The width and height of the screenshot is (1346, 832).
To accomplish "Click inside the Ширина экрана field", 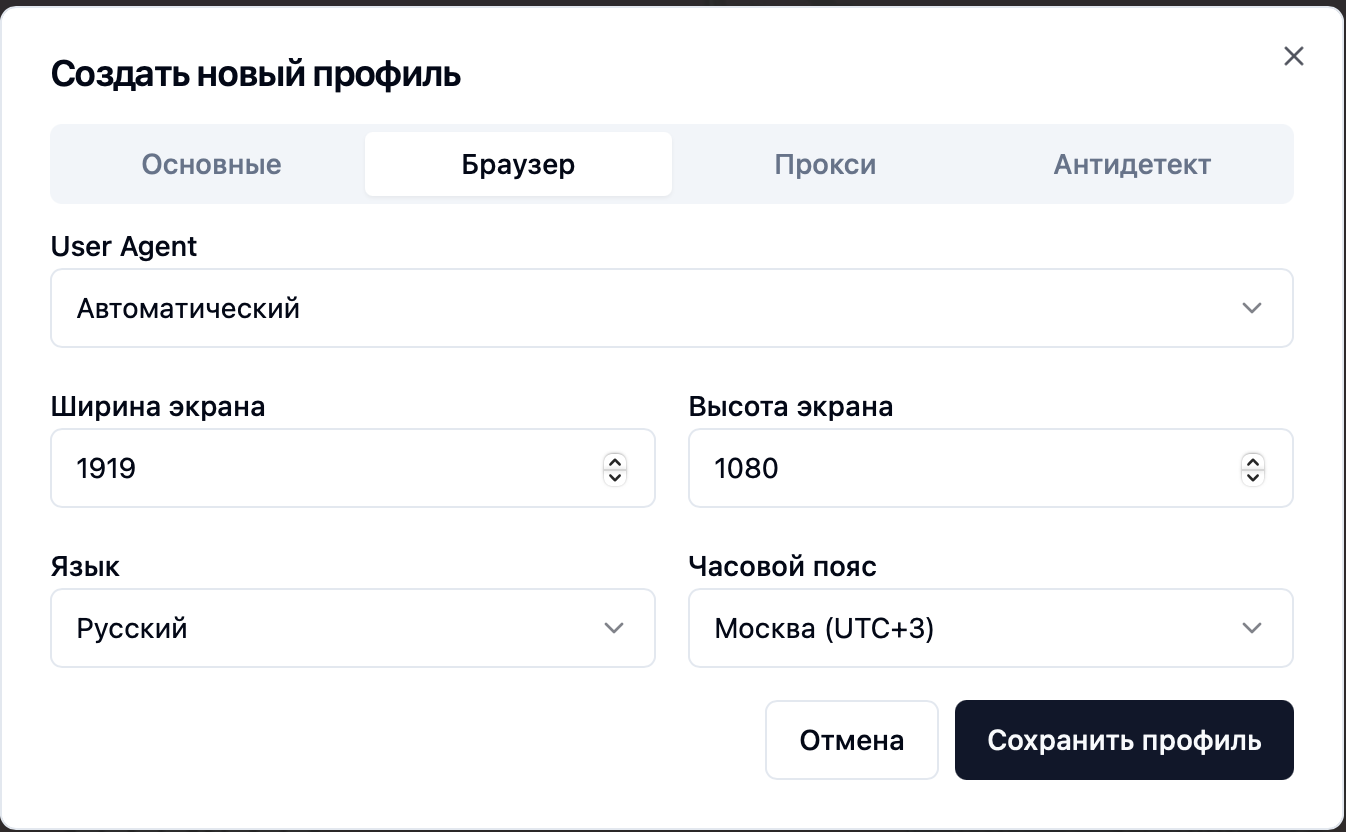I will pyautogui.click(x=300, y=468).
